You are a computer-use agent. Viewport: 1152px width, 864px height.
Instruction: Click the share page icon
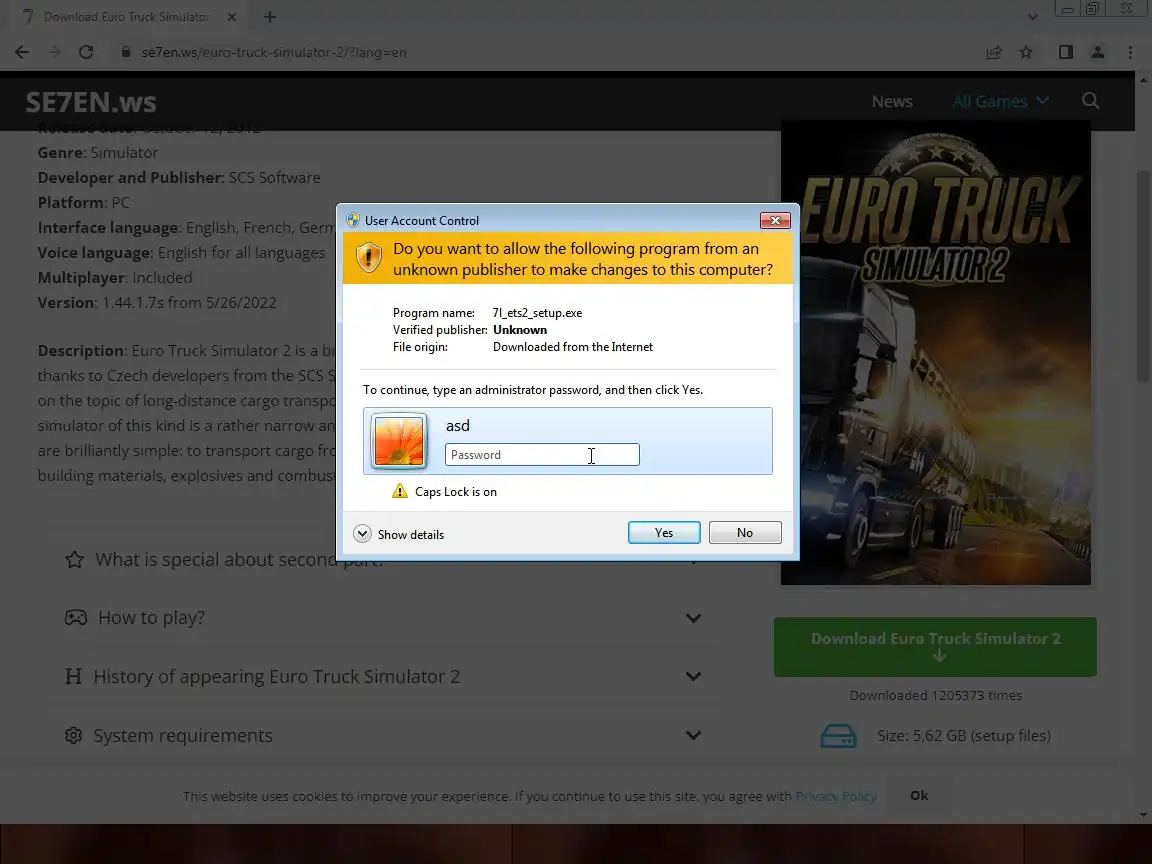(994, 52)
